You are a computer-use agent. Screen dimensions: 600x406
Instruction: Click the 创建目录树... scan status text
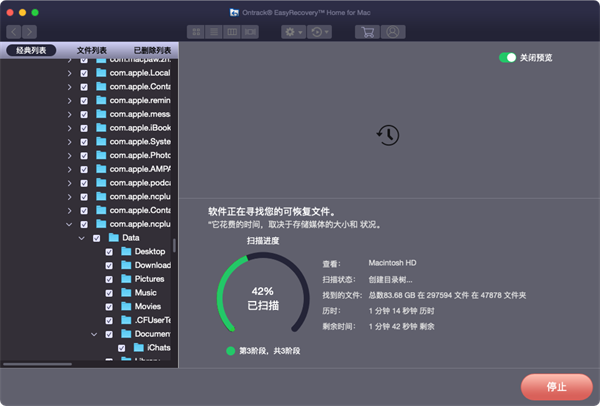click(x=390, y=280)
